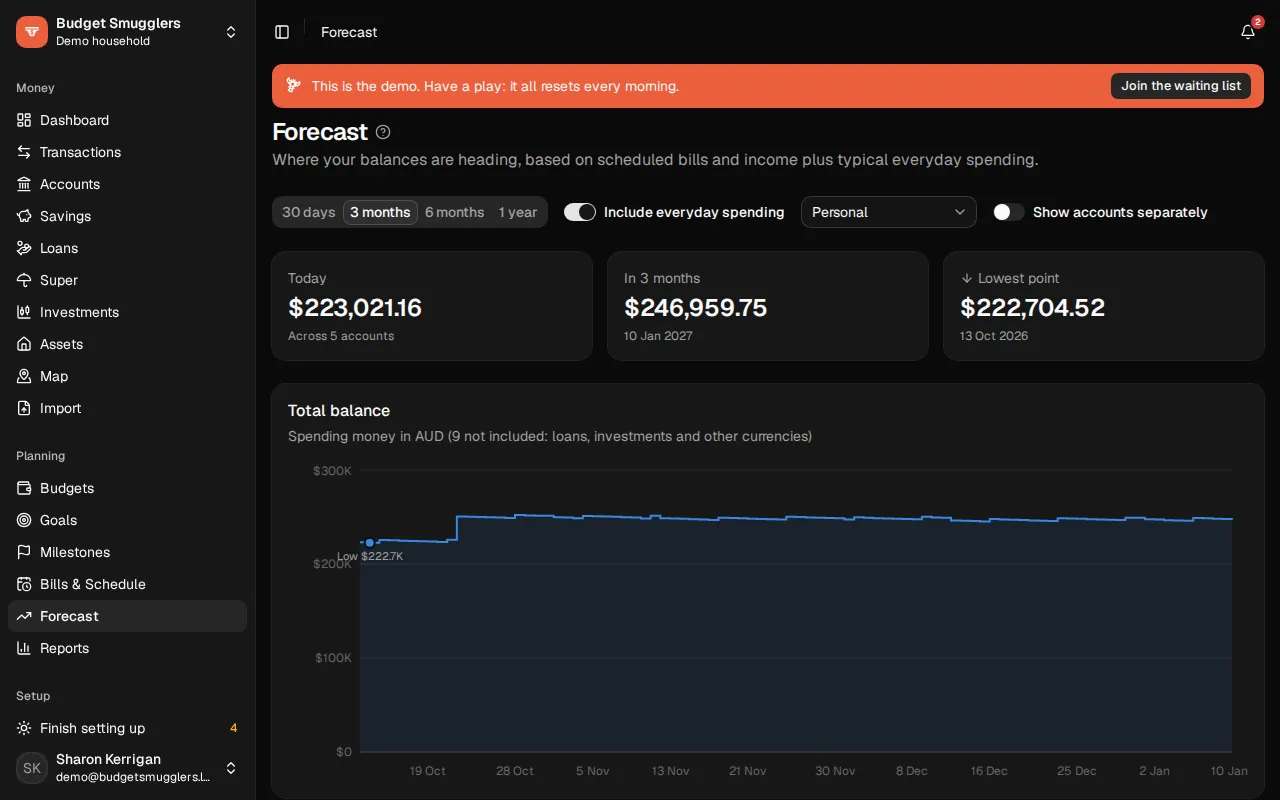Select the 30 days range tab
The image size is (1280, 800).
click(x=309, y=212)
